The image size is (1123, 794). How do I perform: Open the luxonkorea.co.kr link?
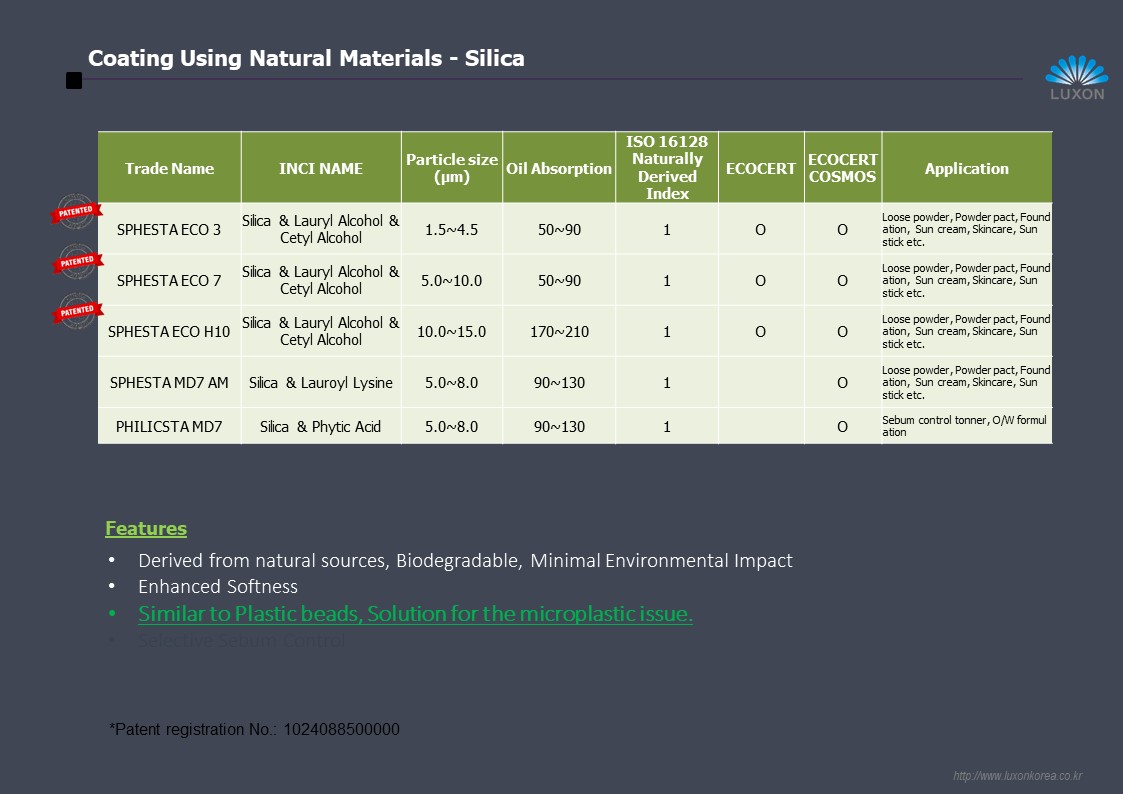click(x=1017, y=775)
